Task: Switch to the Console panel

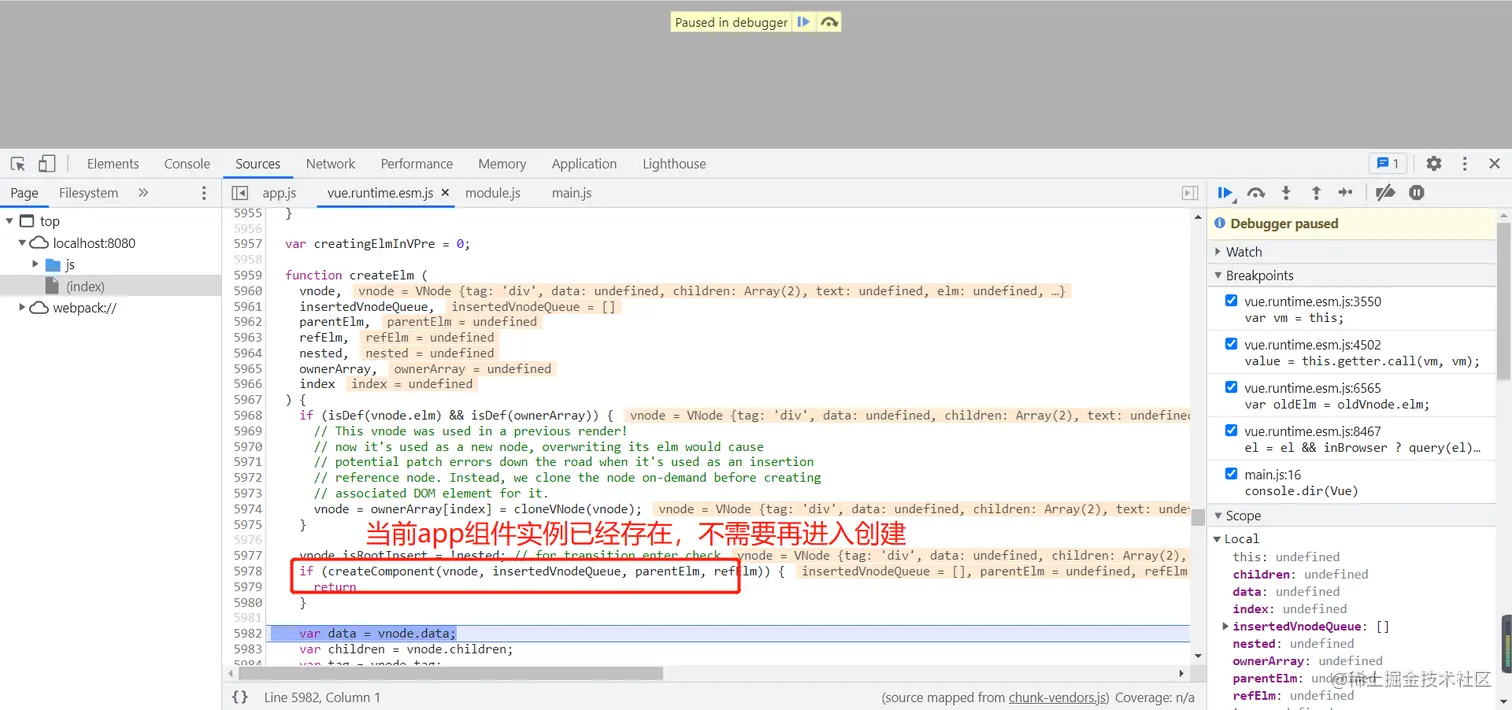Action: pyautogui.click(x=187, y=164)
